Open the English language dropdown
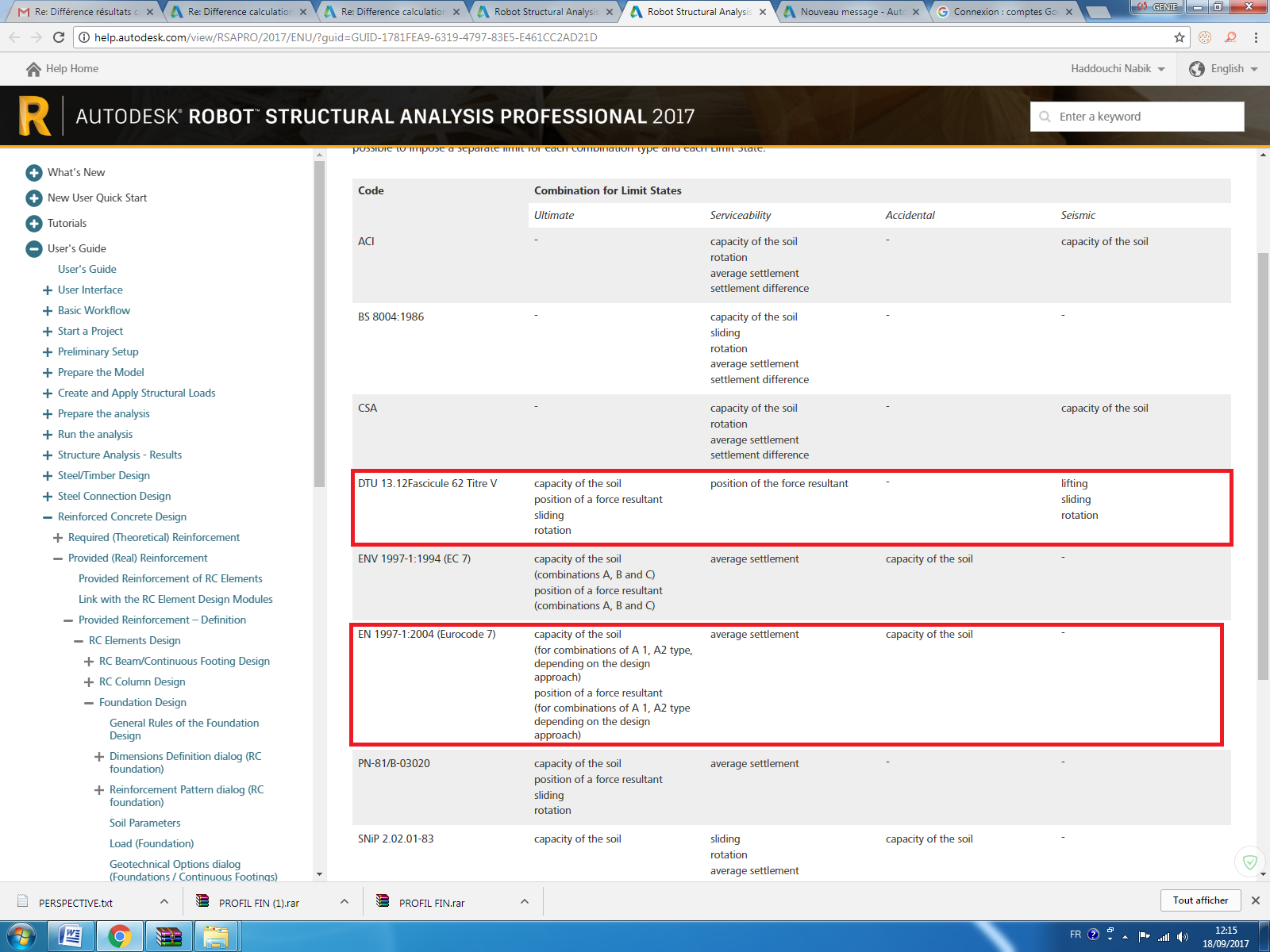 tap(1234, 69)
